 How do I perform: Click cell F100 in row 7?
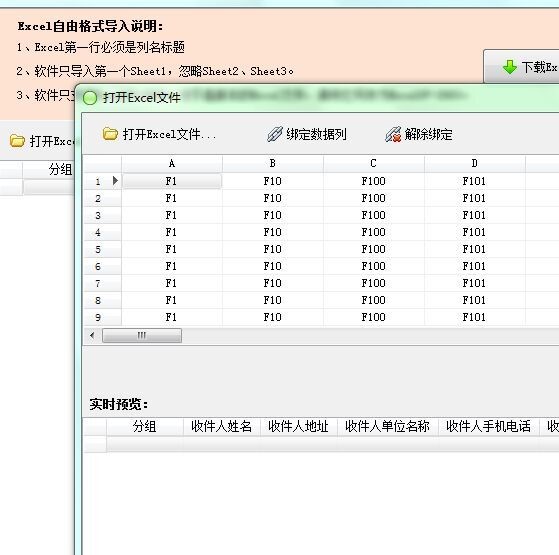[374, 283]
